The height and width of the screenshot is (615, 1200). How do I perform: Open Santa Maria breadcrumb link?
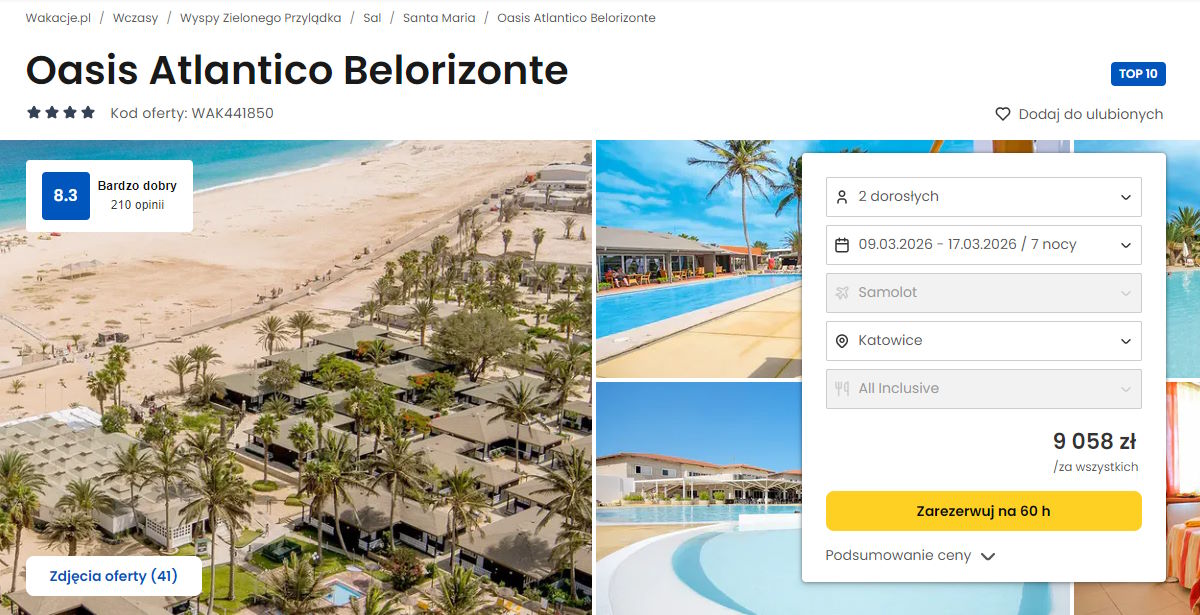coord(439,18)
